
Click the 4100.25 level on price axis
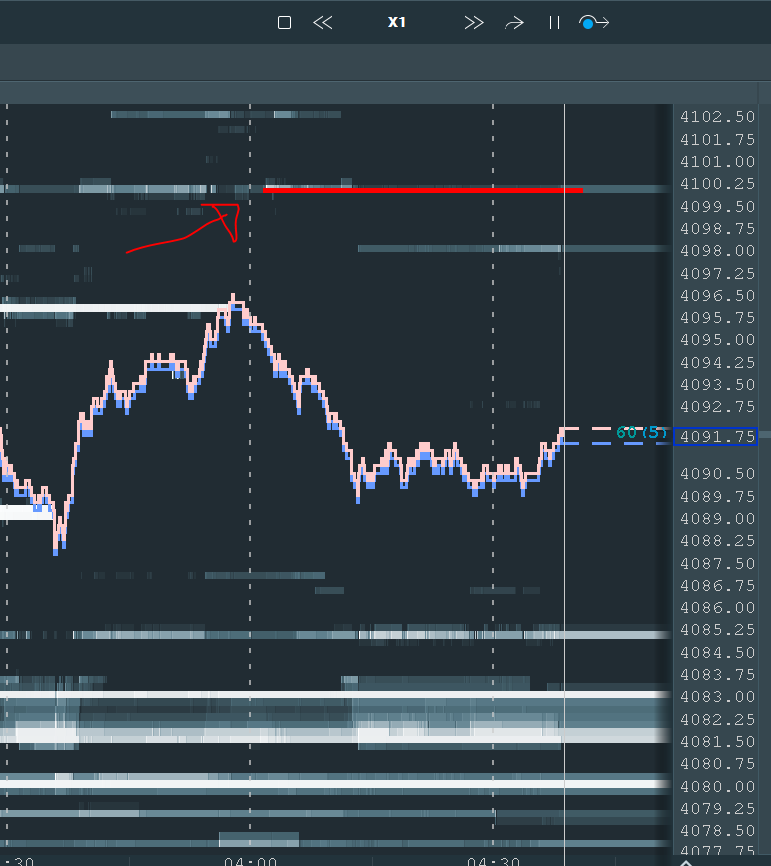point(717,184)
